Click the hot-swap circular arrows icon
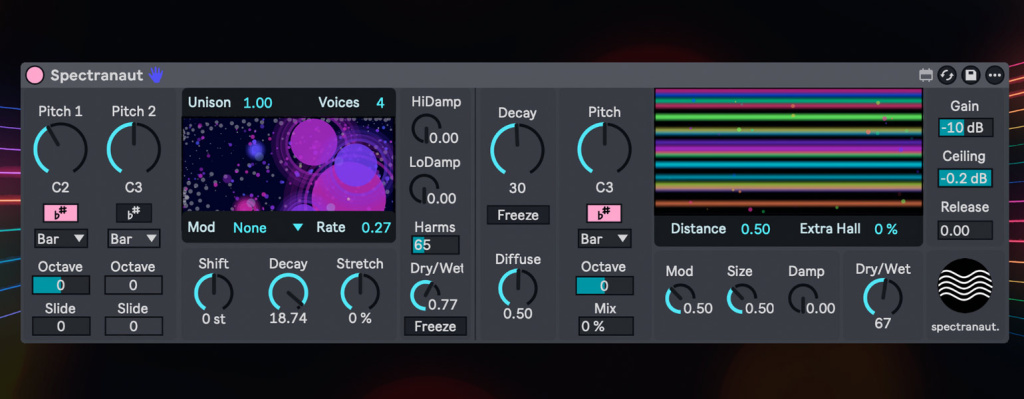 coord(946,75)
